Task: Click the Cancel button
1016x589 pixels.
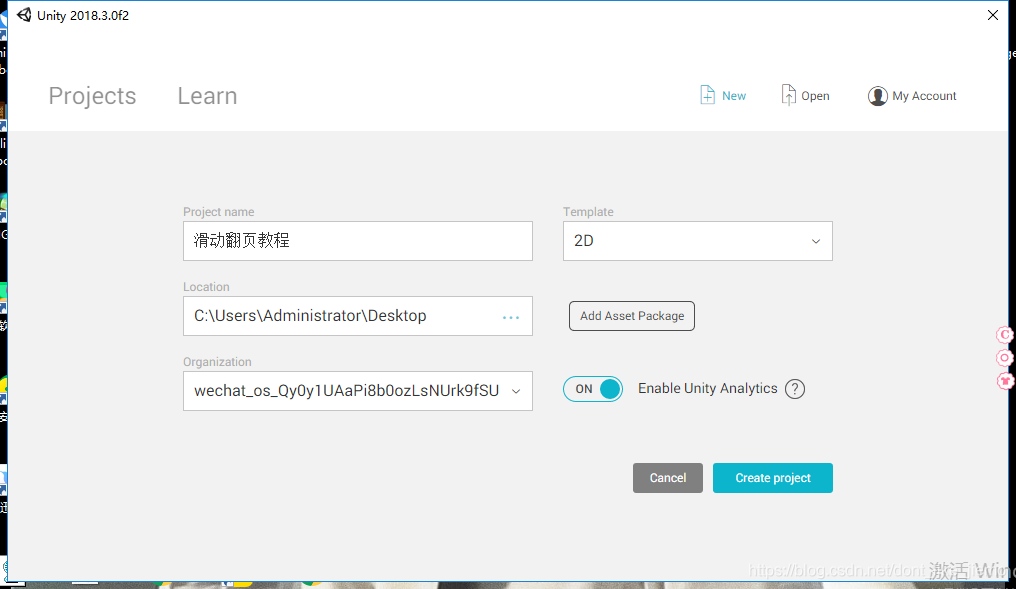Action: coord(667,478)
